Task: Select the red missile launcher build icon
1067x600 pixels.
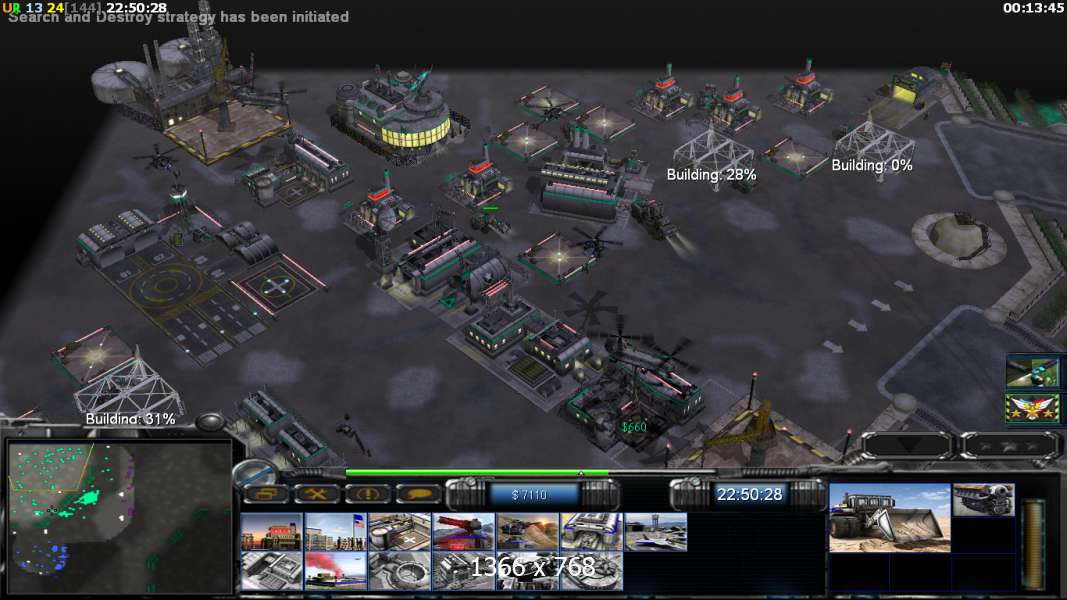Action: 463,532
